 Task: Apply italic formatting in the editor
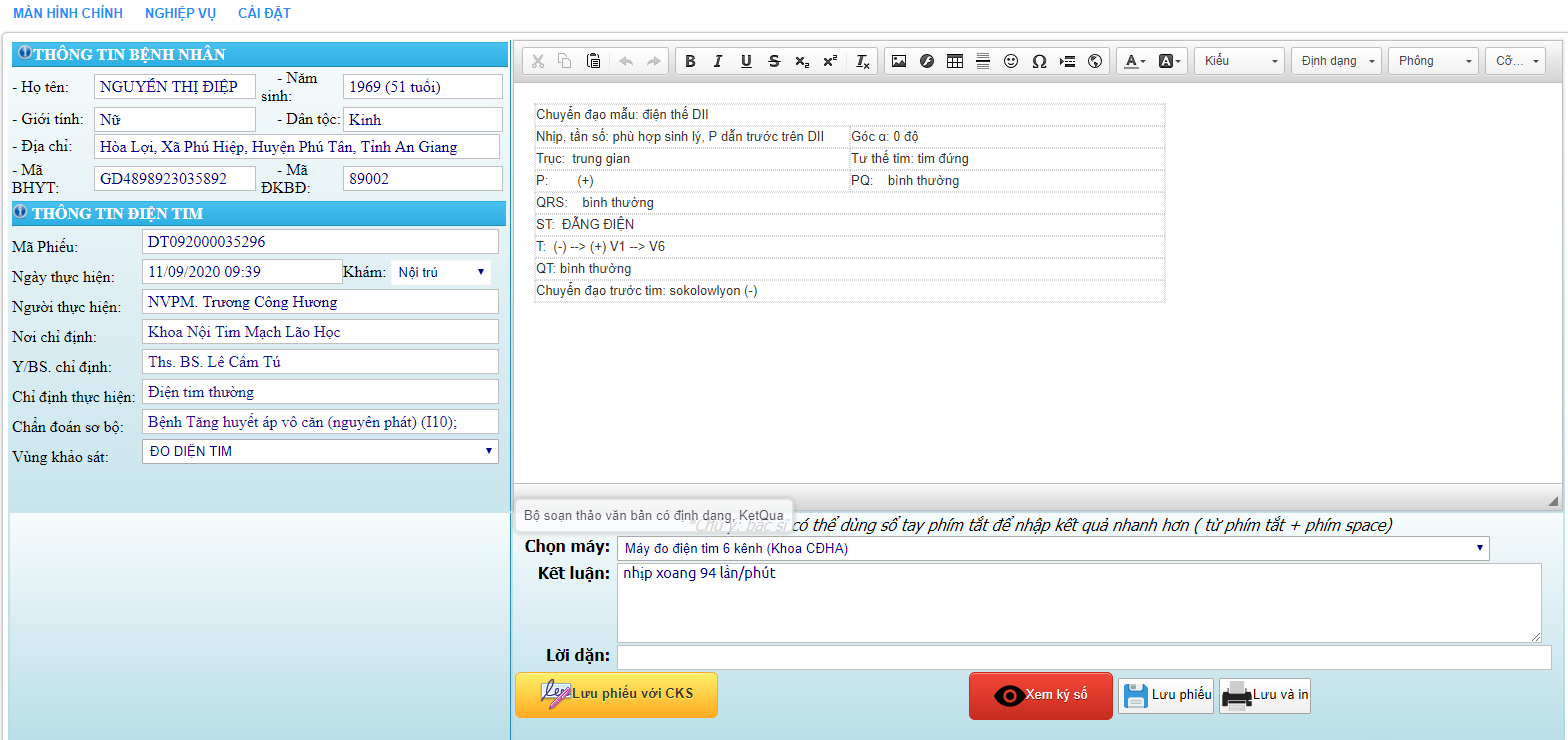point(717,61)
